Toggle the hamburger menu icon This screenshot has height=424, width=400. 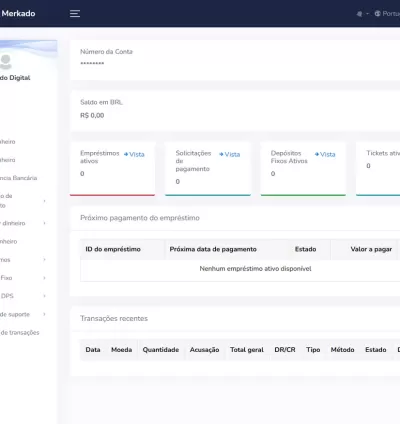(75, 14)
